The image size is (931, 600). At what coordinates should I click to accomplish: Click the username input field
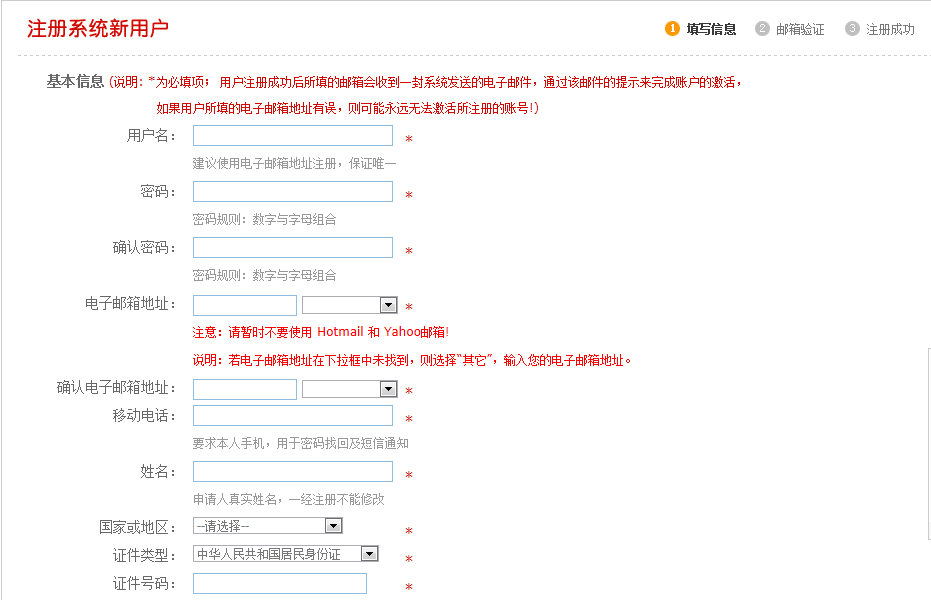coord(293,135)
